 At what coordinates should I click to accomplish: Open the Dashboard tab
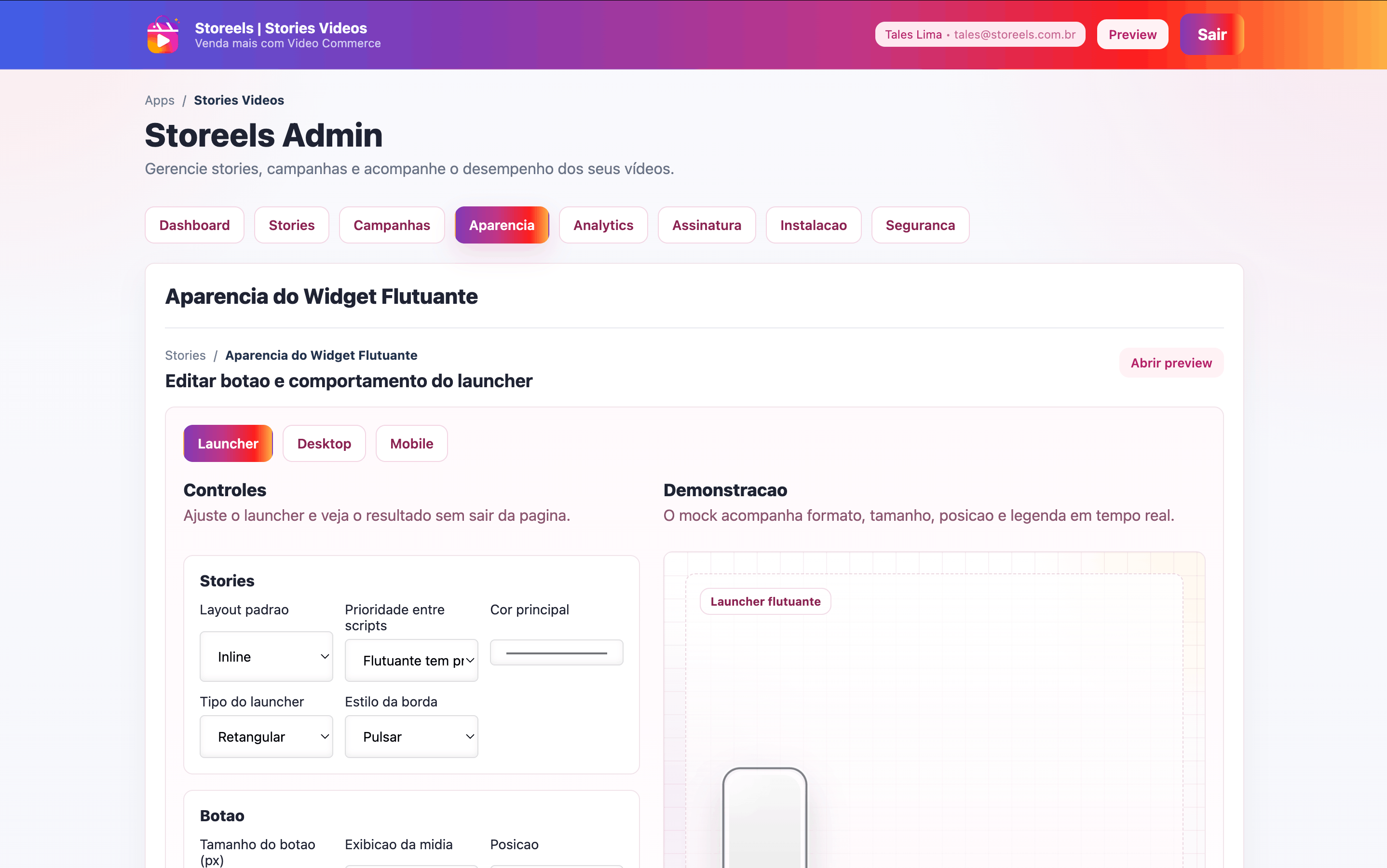[194, 225]
